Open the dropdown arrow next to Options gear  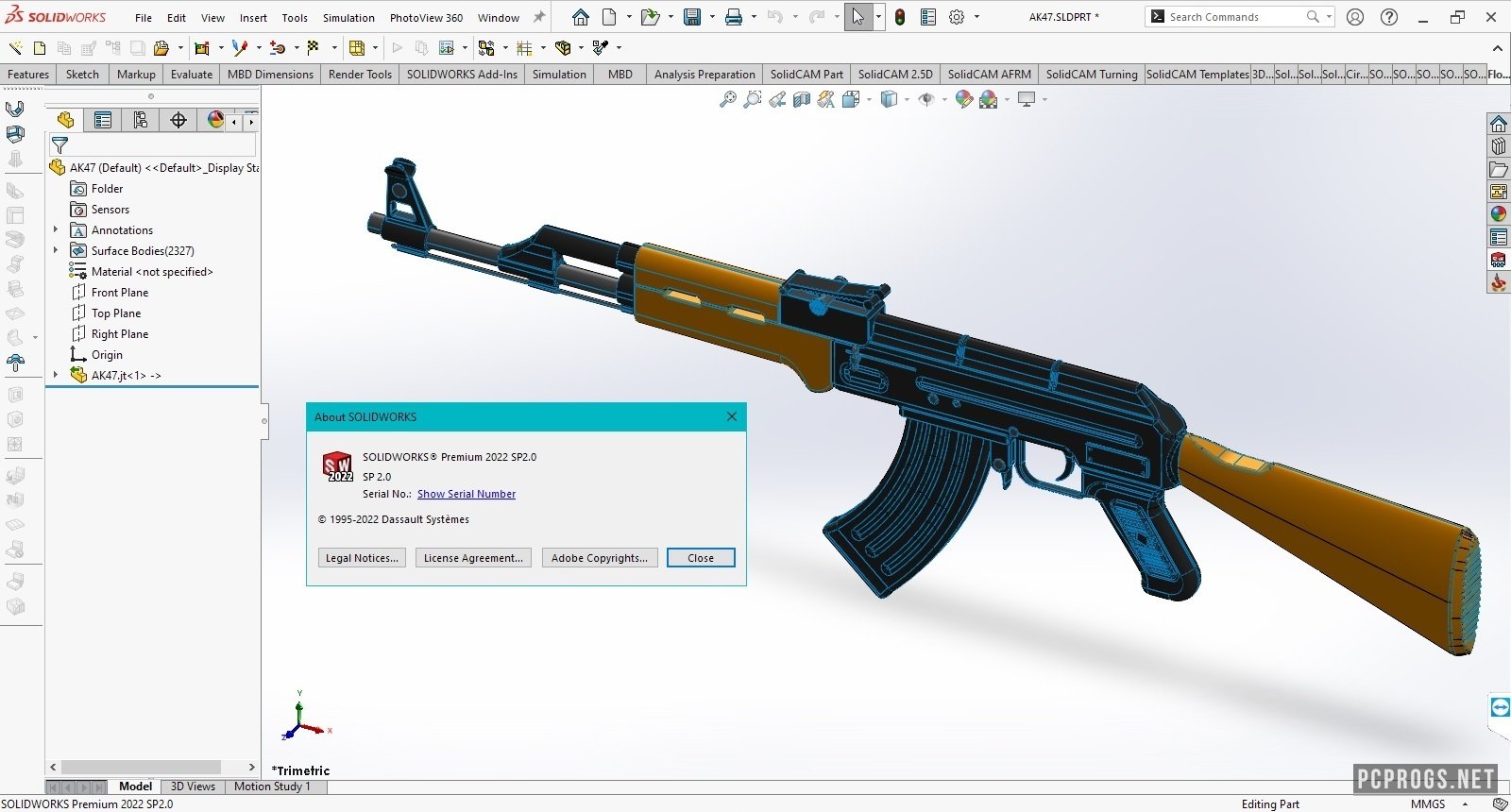976,17
